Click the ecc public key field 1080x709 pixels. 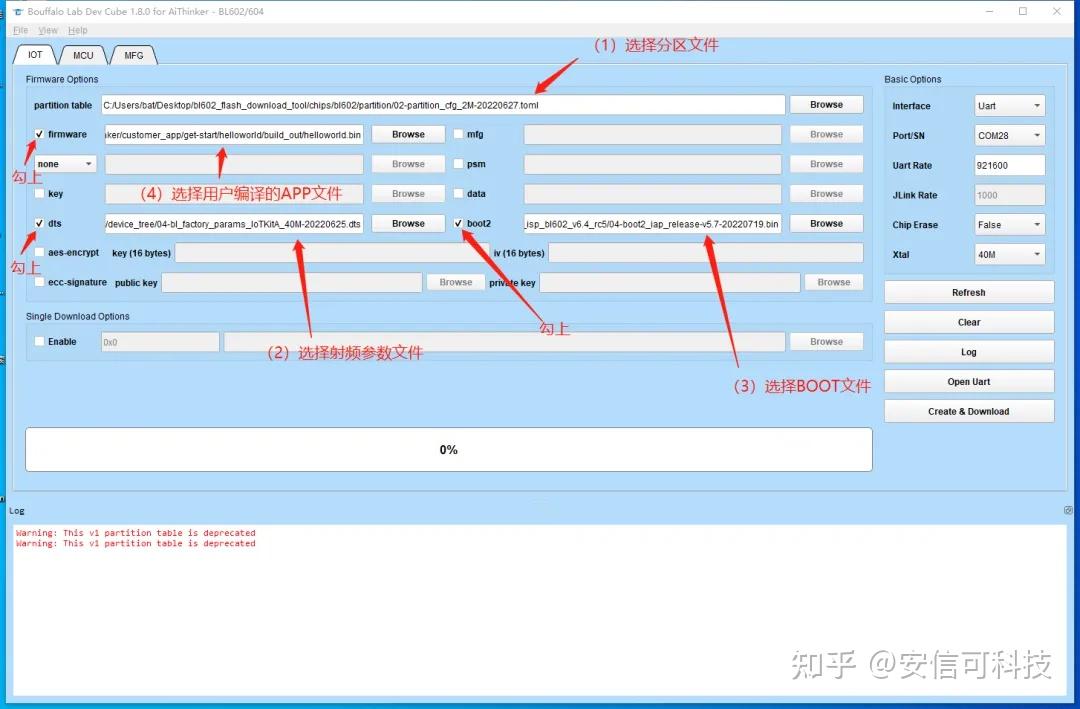click(x=292, y=282)
